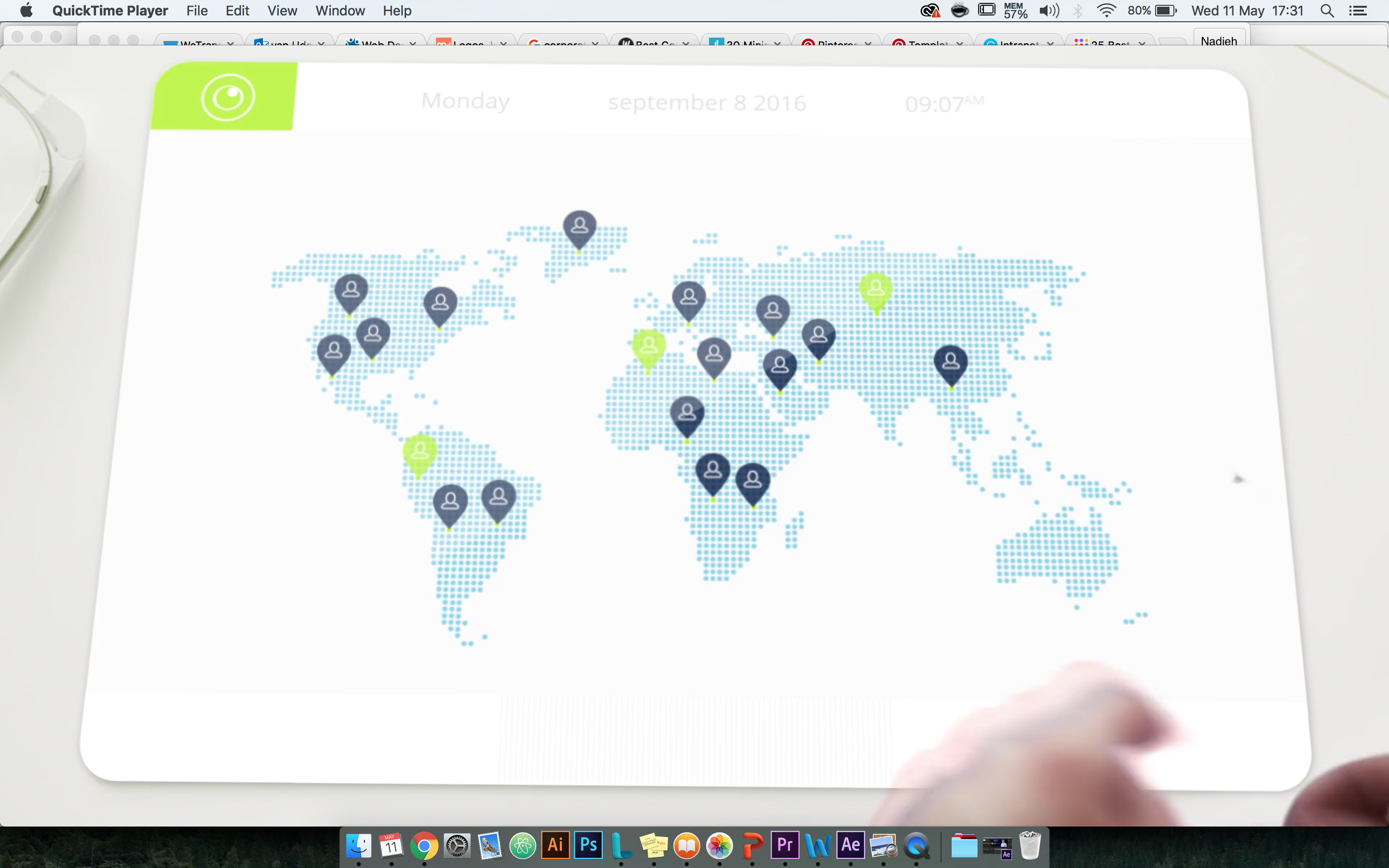
Task: Open the Trash in the dock
Action: tap(1030, 846)
